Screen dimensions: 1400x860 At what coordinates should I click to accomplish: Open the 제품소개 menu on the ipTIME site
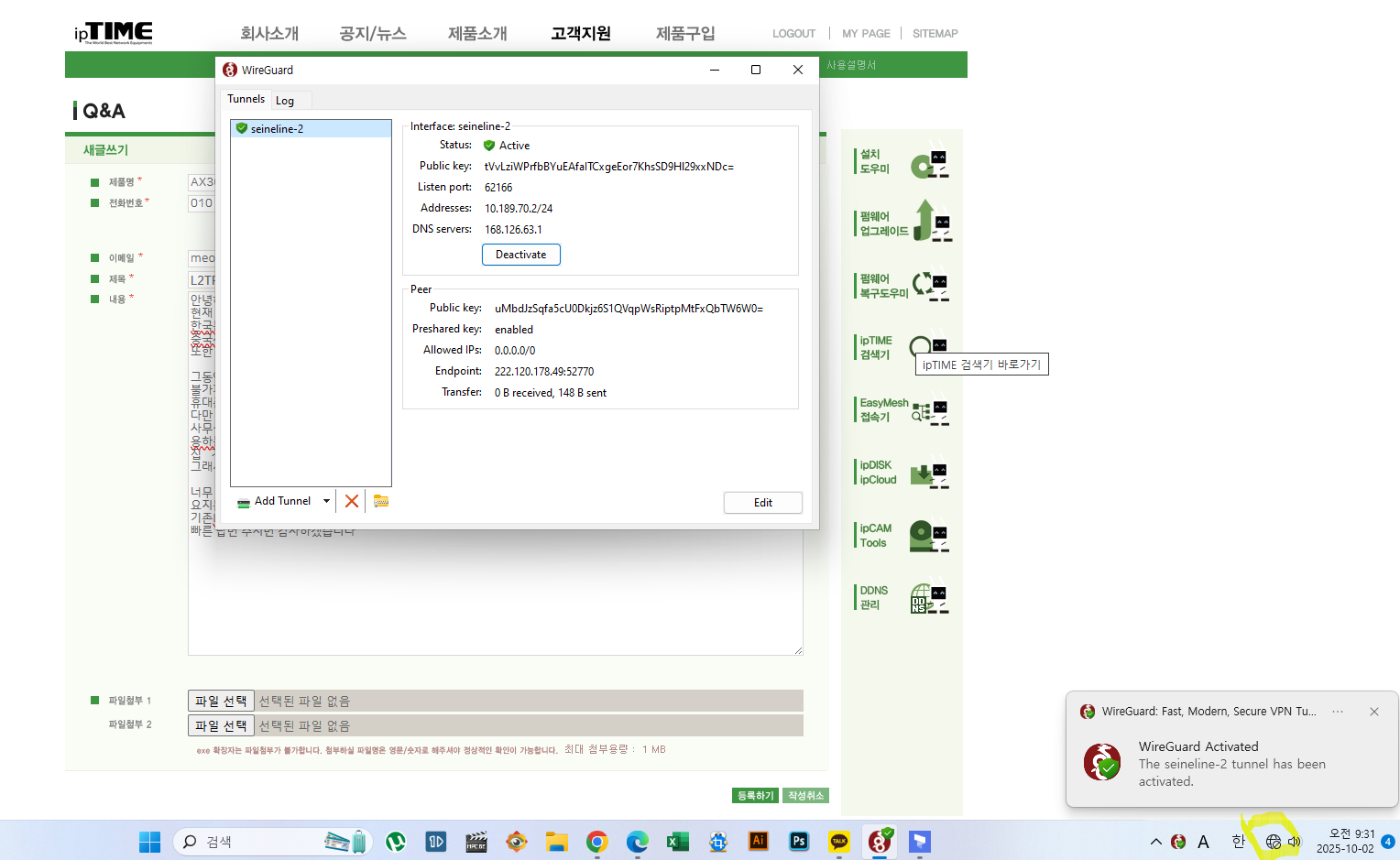tap(477, 33)
